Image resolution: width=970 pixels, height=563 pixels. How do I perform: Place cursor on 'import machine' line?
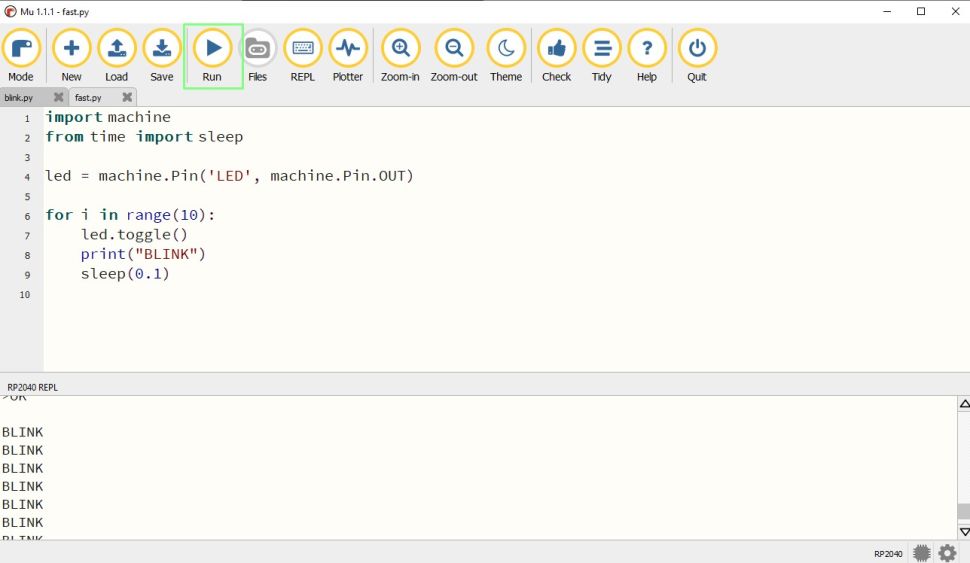tap(108, 117)
